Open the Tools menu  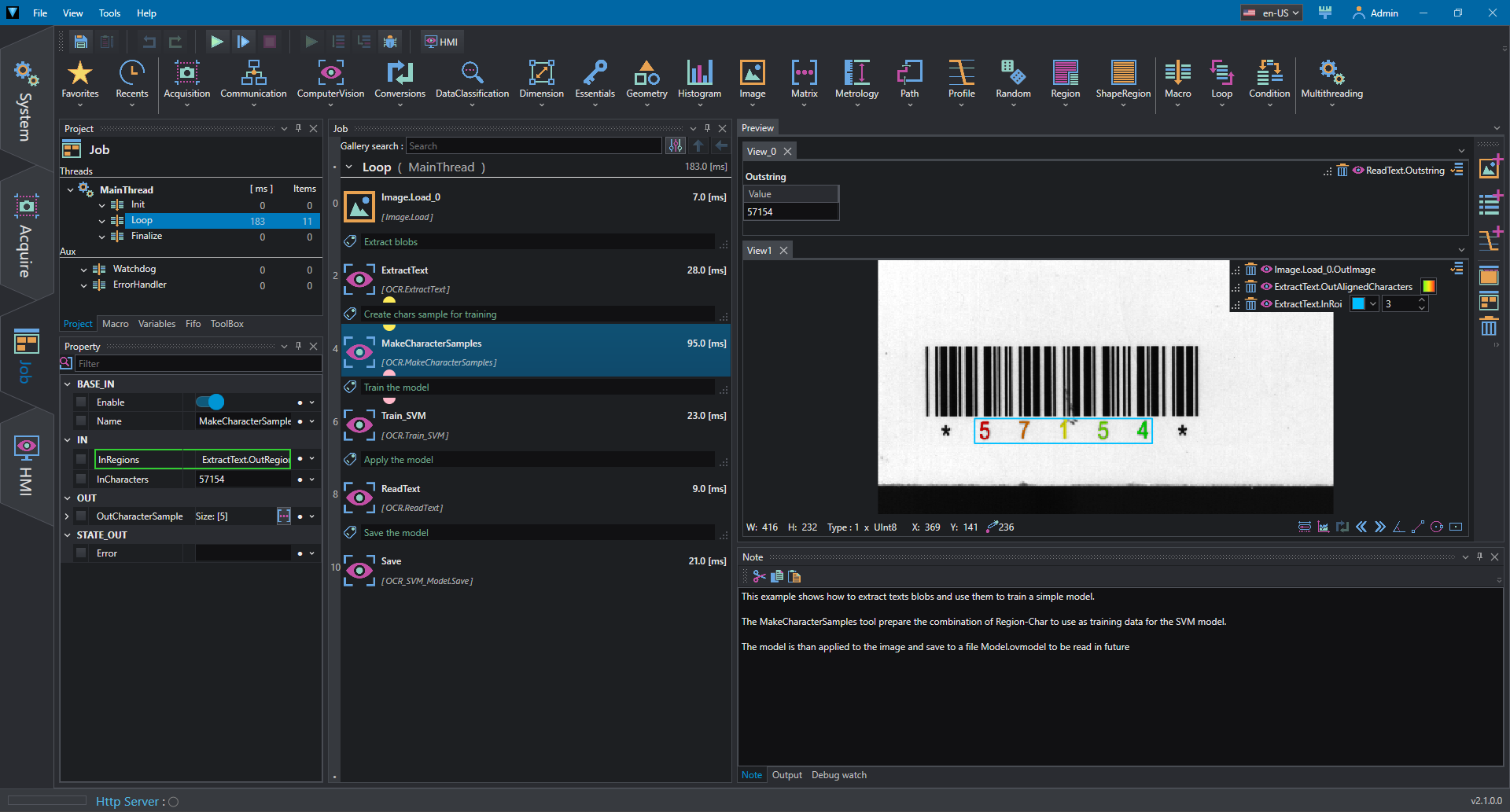(109, 13)
